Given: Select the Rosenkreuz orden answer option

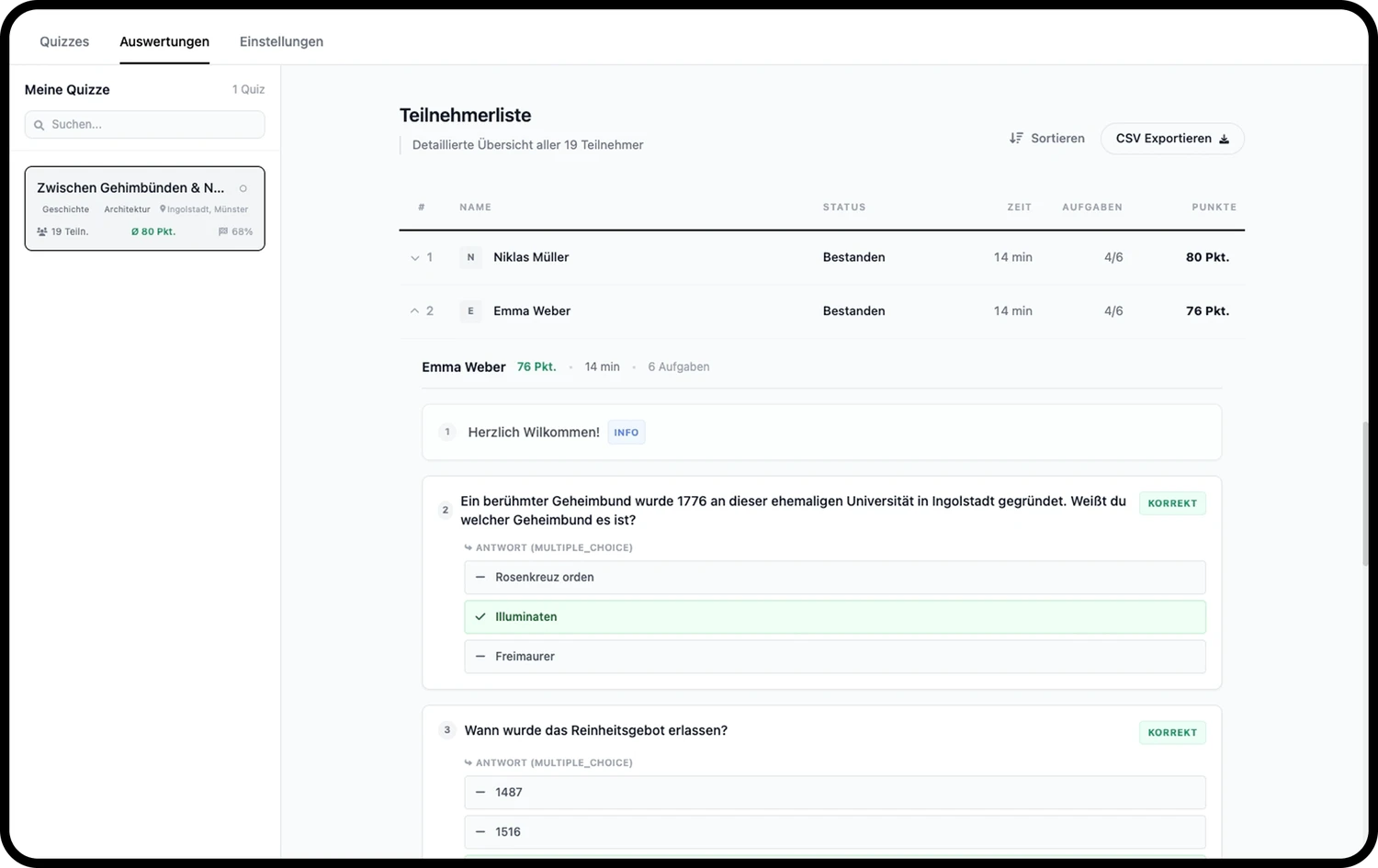Looking at the screenshot, I should pyautogui.click(x=835, y=577).
